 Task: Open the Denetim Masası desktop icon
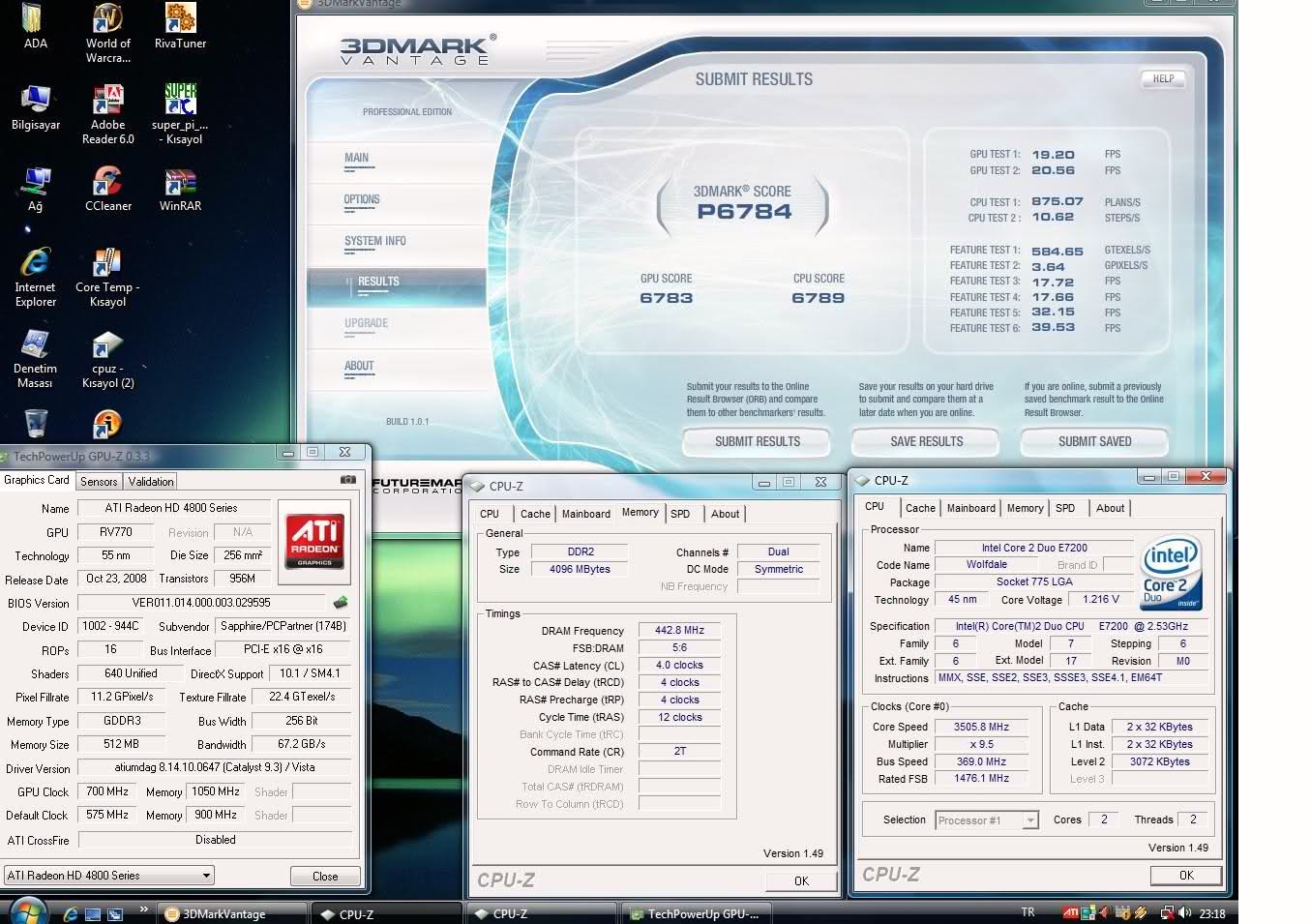(36, 360)
